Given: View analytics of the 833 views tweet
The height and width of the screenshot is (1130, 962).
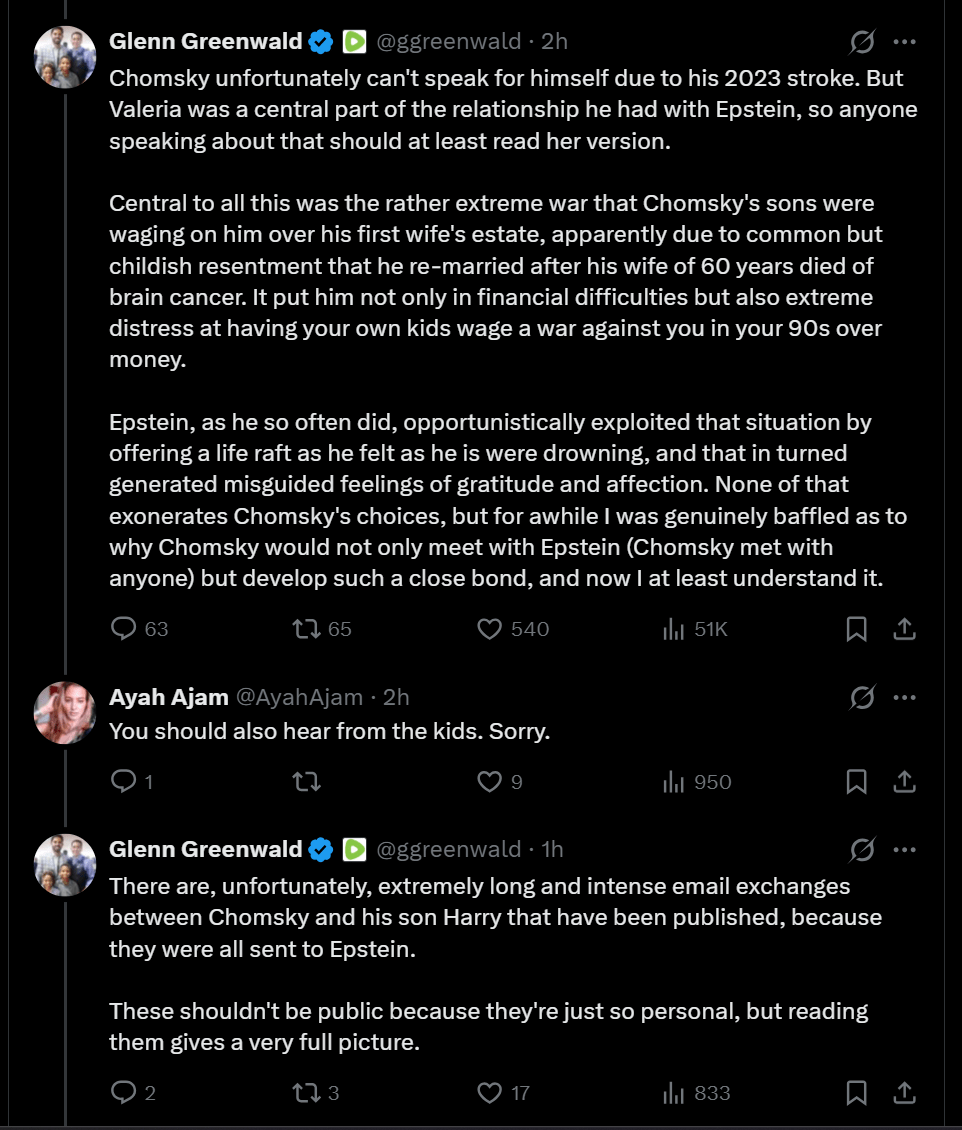Looking at the screenshot, I should (x=673, y=1092).
